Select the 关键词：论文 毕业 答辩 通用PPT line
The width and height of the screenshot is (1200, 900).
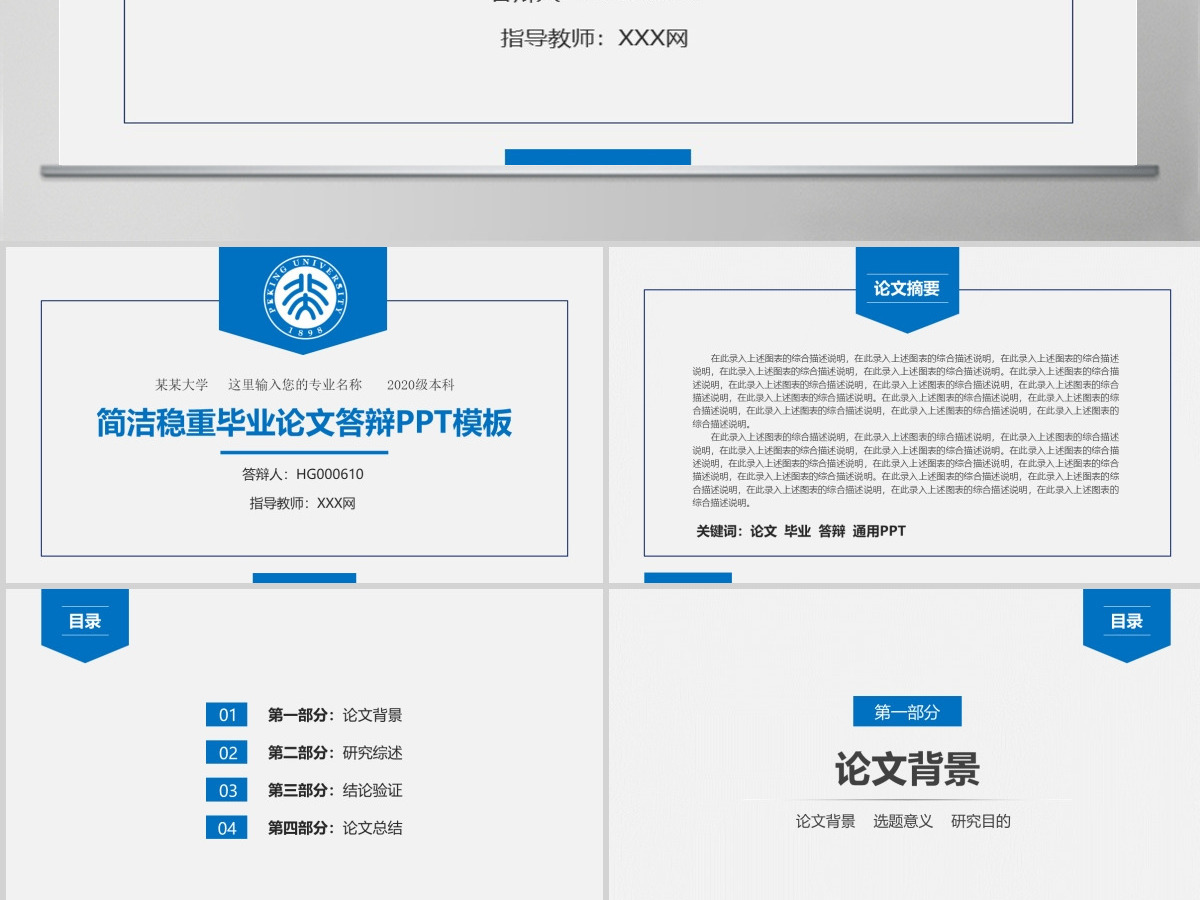click(801, 531)
